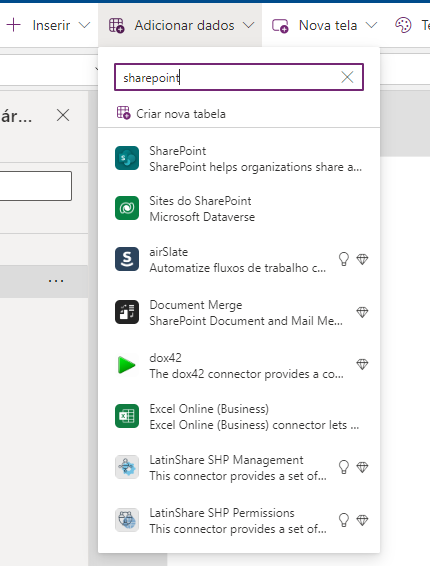Click the Nova tela screen icon

(x=280, y=26)
